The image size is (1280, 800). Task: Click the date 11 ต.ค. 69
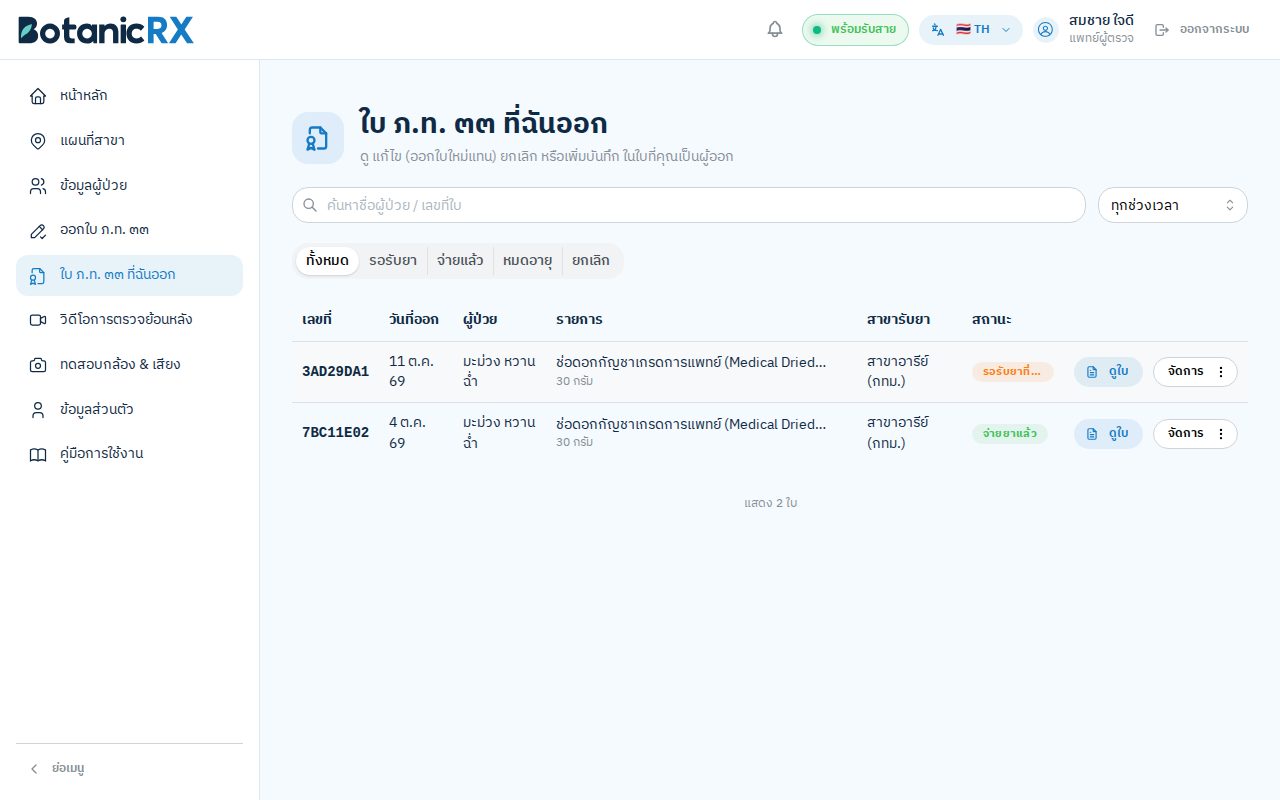[412, 371]
